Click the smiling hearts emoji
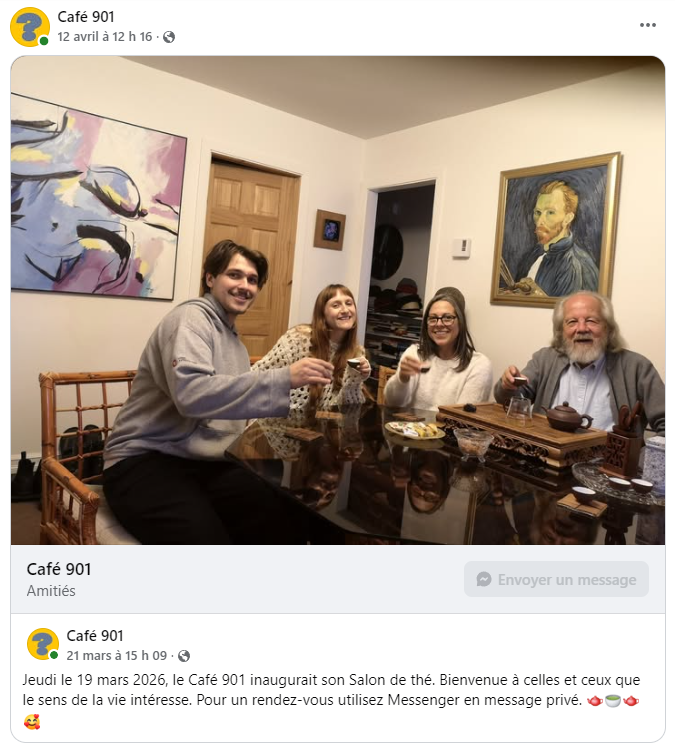The height and width of the screenshot is (749, 675). click(32, 721)
